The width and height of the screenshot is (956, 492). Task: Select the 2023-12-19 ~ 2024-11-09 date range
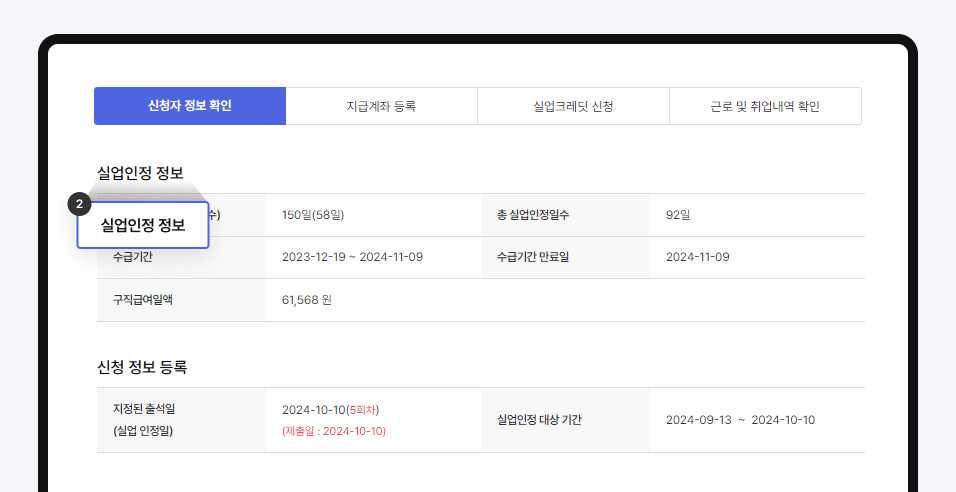pyautogui.click(x=352, y=257)
